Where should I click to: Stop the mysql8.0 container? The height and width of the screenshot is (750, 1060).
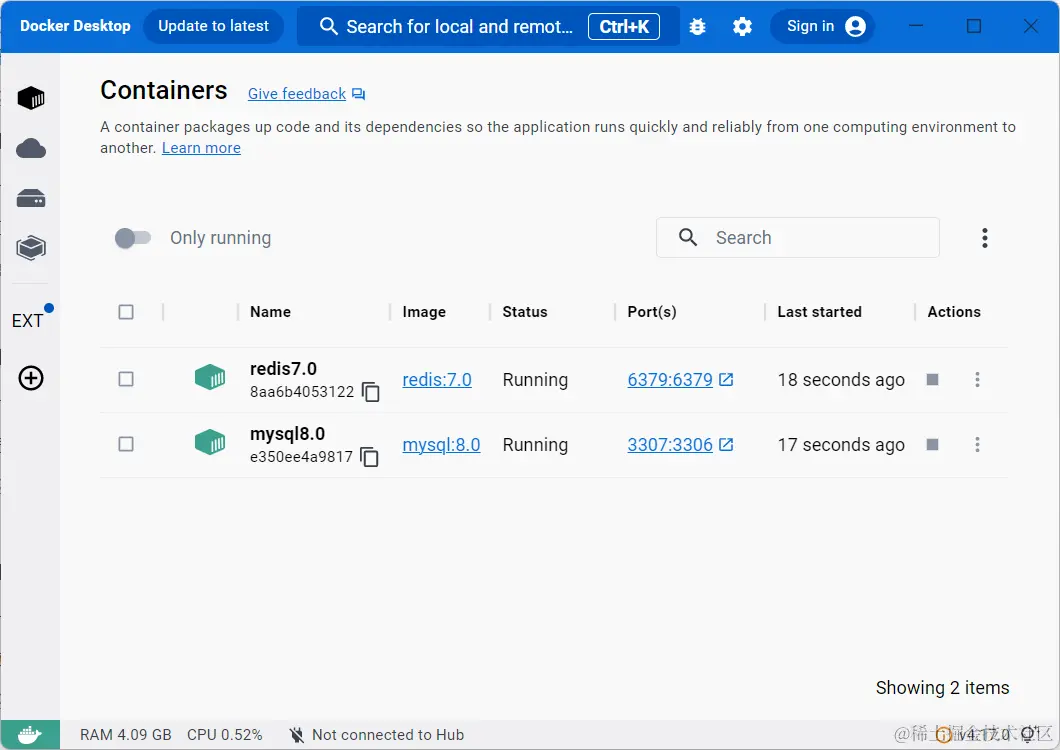point(932,444)
